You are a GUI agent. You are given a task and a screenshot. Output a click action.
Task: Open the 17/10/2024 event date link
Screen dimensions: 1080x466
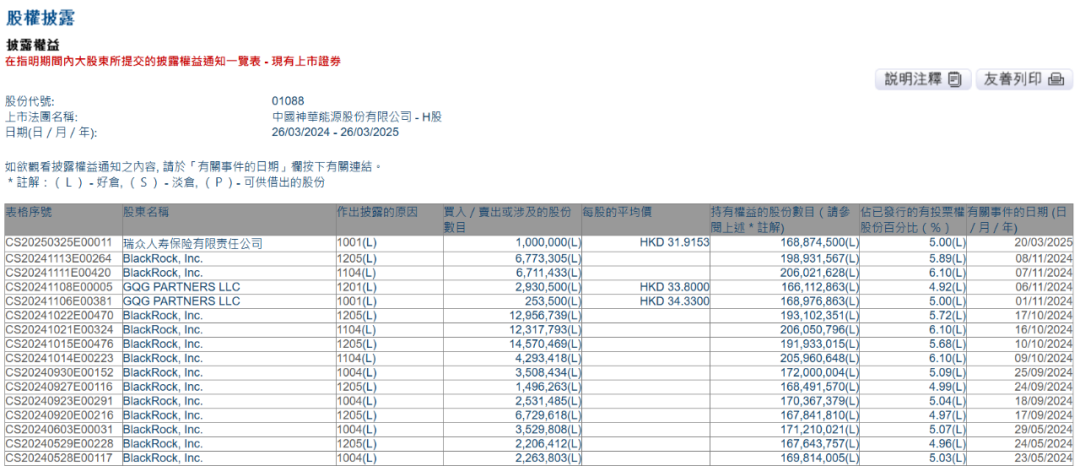tap(1048, 315)
